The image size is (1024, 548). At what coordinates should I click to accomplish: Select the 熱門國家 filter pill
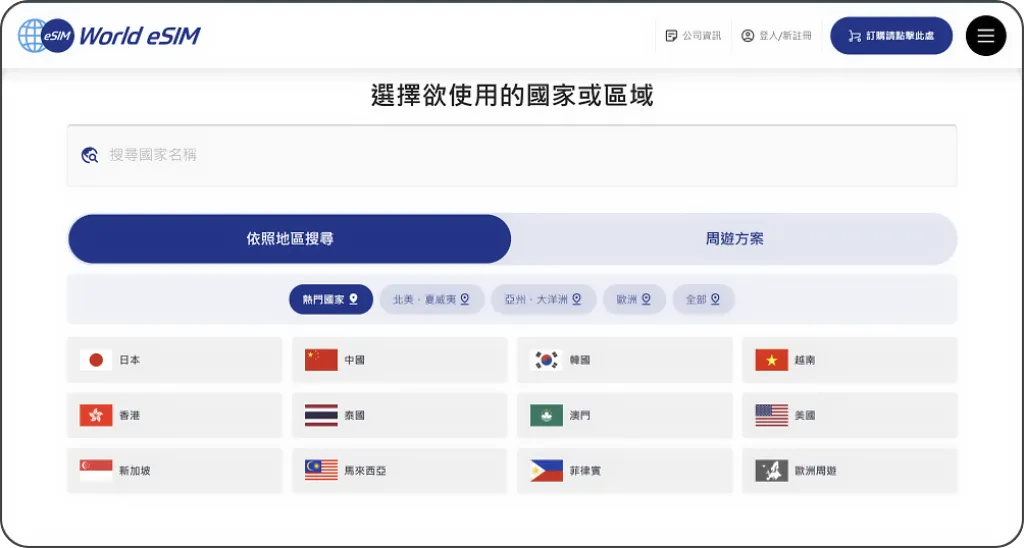[330, 299]
